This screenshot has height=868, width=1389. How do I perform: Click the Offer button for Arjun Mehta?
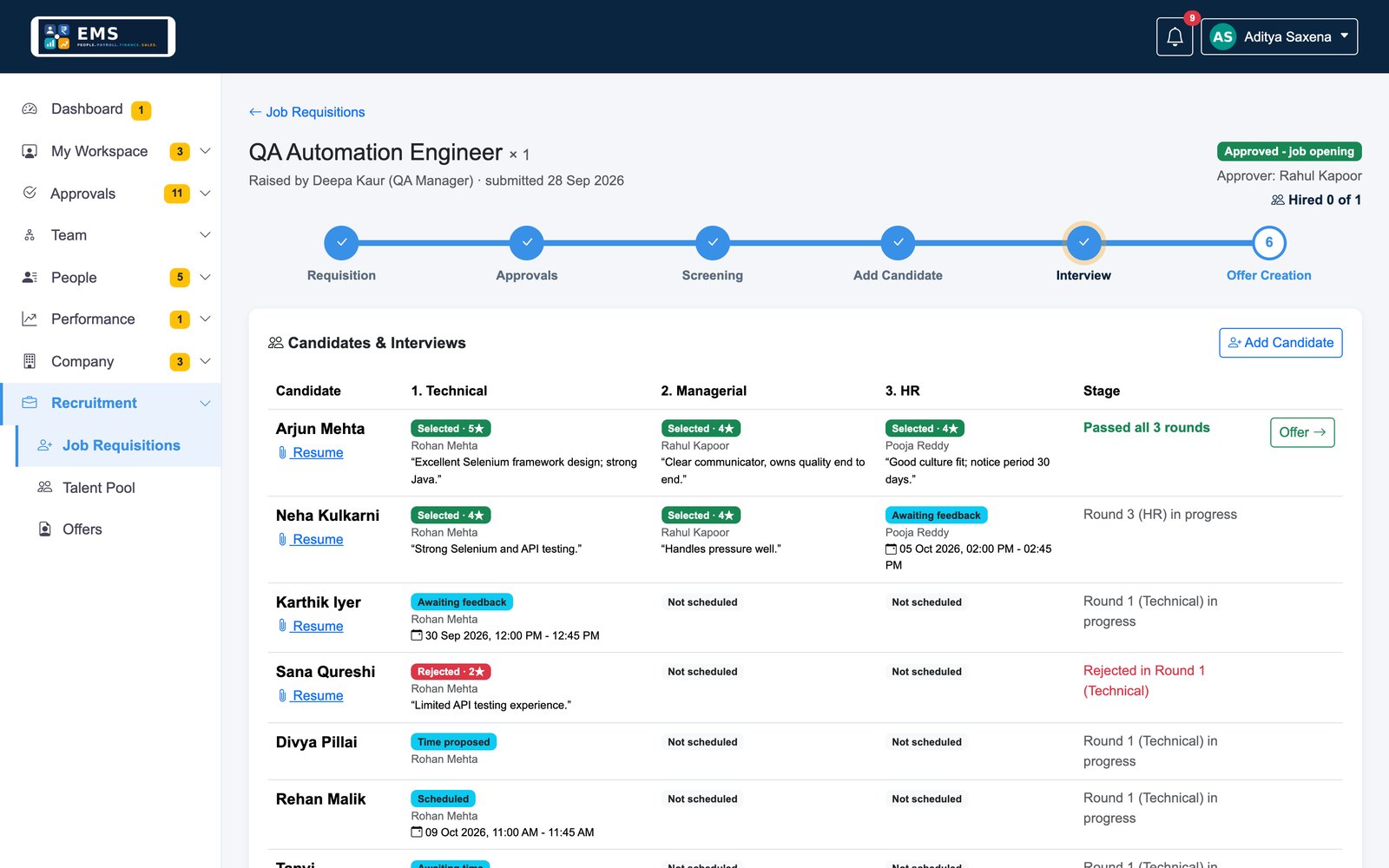1302,432
